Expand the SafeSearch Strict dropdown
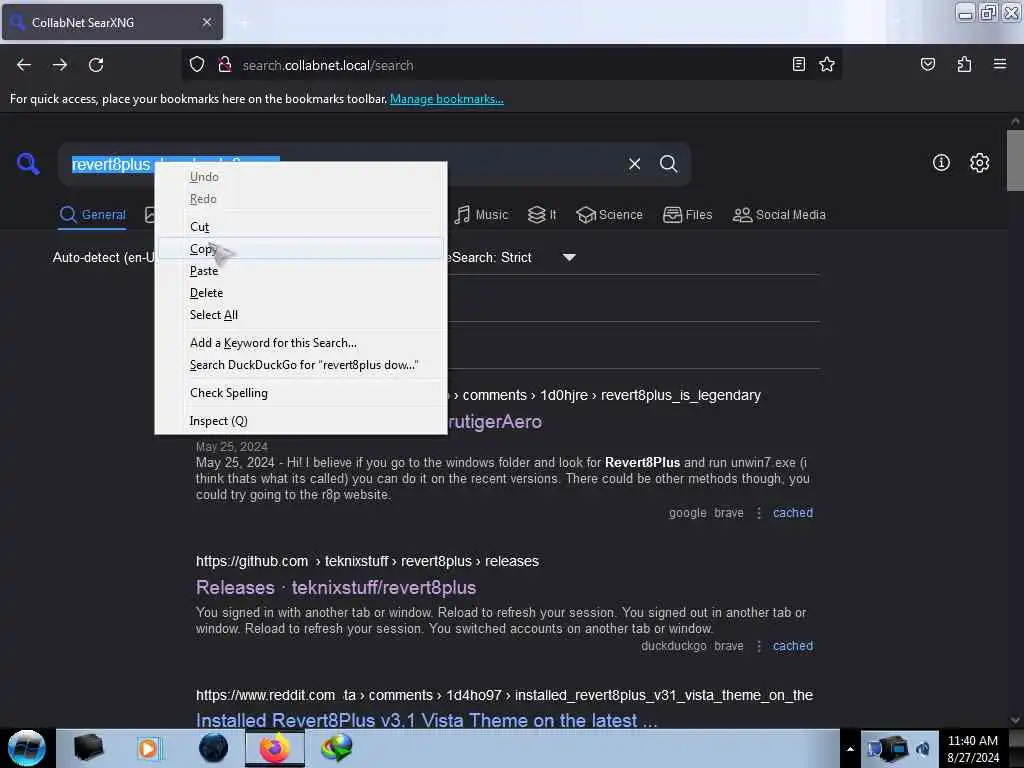The image size is (1024, 768). (x=569, y=257)
